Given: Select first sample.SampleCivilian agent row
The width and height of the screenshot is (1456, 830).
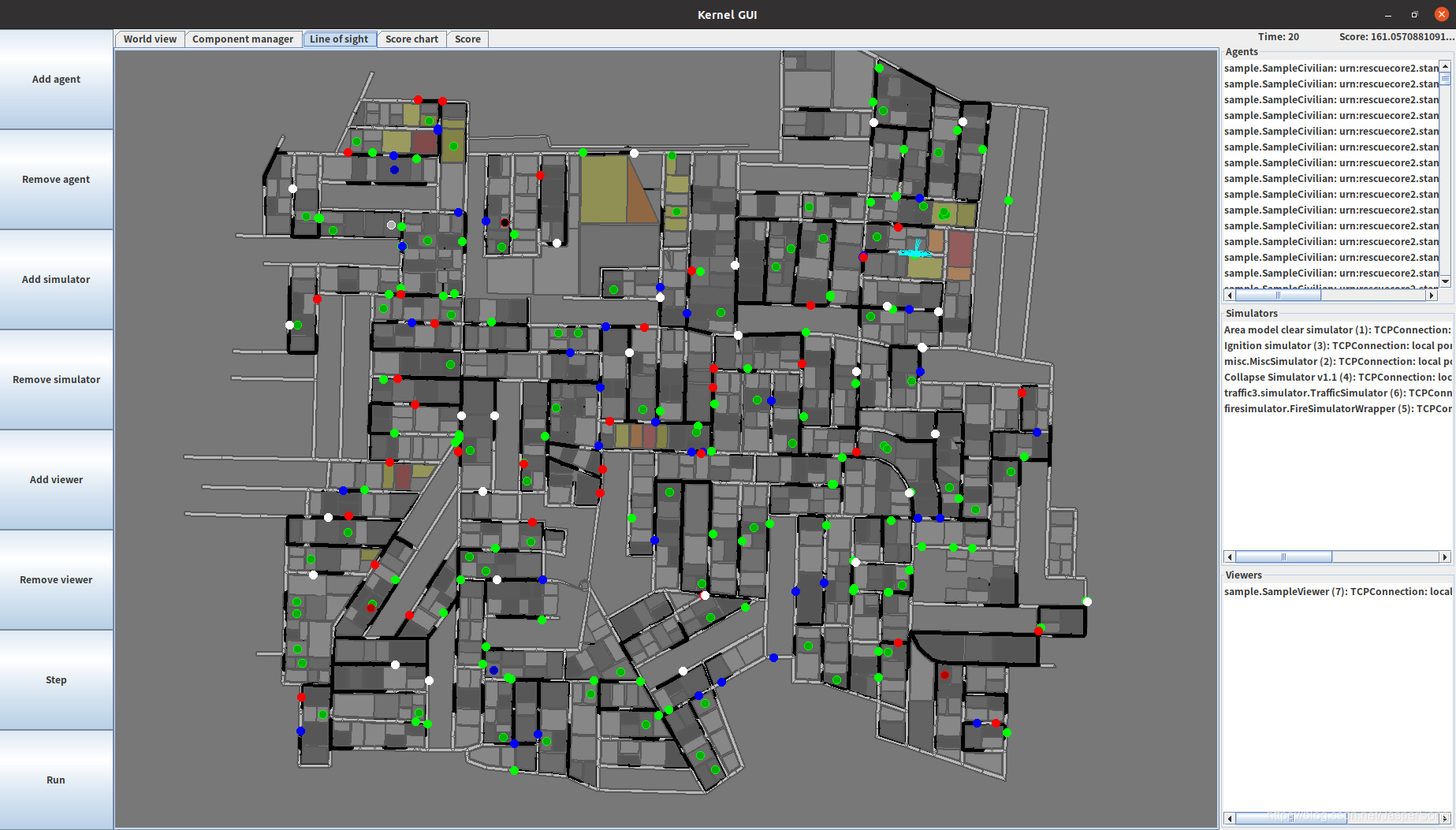Looking at the screenshot, I should click(x=1331, y=69).
